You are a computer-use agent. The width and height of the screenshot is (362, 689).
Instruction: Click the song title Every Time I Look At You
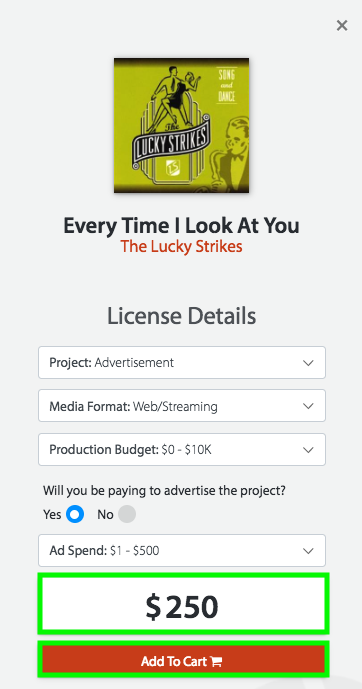181,226
